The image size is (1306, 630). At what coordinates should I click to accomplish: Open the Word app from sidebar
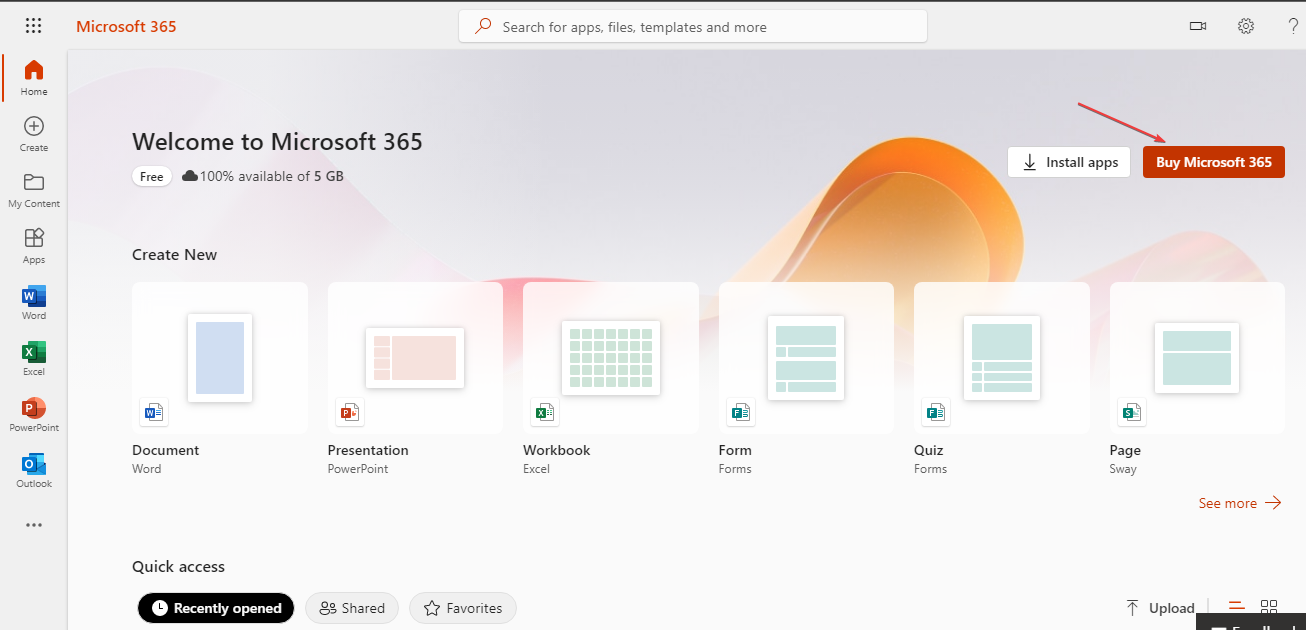click(33, 301)
